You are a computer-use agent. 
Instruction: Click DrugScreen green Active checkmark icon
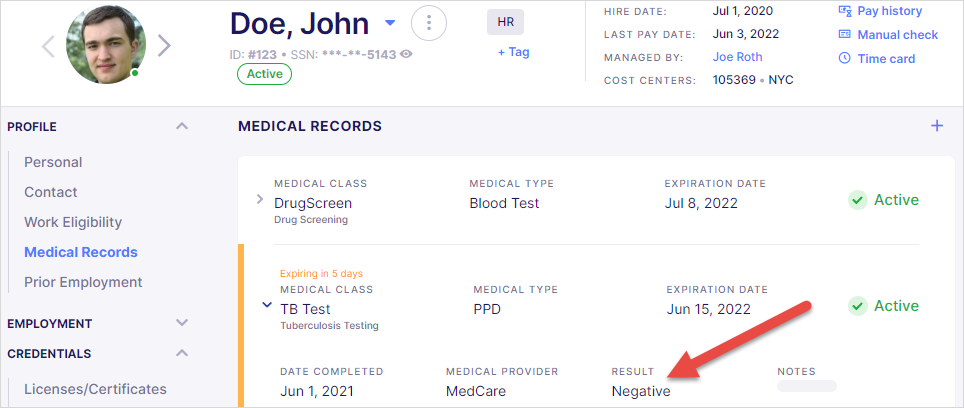click(858, 200)
